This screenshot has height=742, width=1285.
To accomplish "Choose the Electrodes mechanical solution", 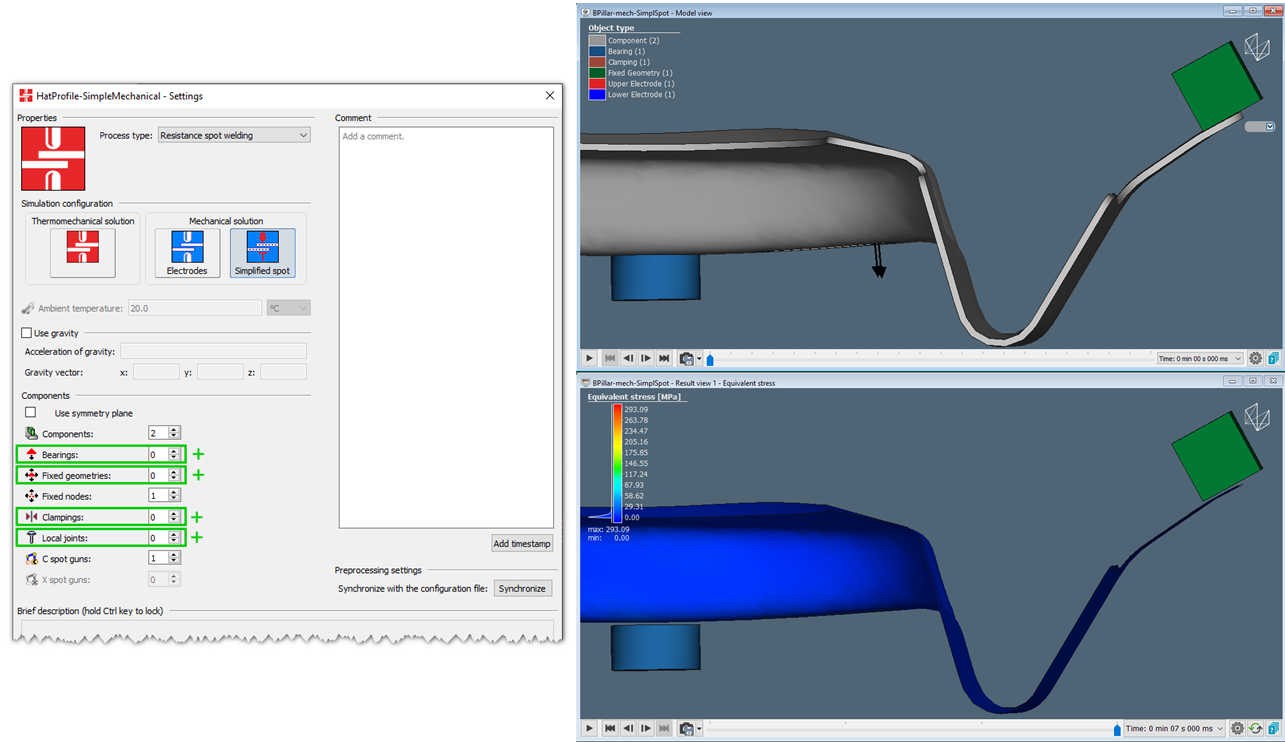I will point(186,247).
